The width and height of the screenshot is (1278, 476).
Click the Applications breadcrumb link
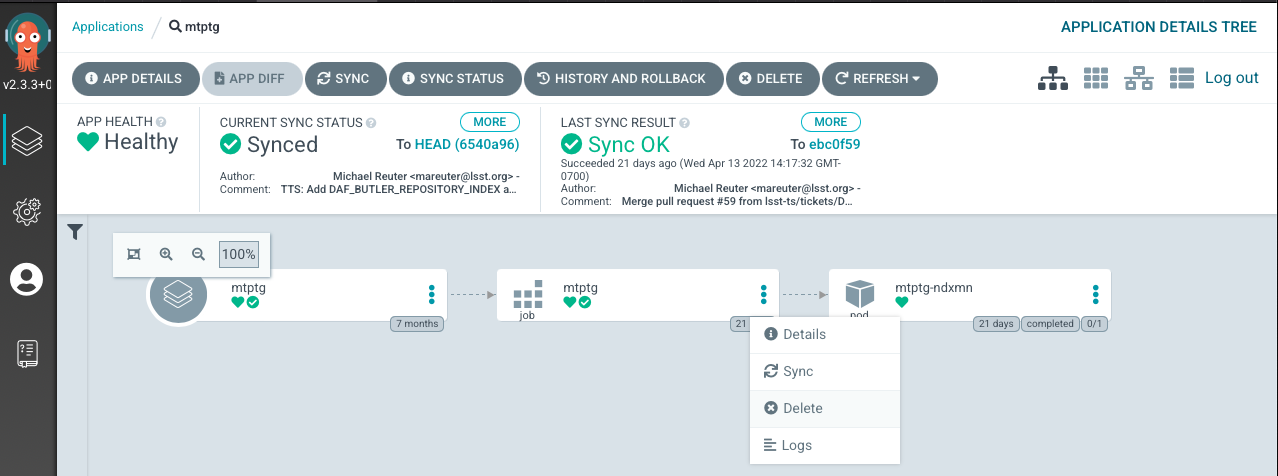108,27
